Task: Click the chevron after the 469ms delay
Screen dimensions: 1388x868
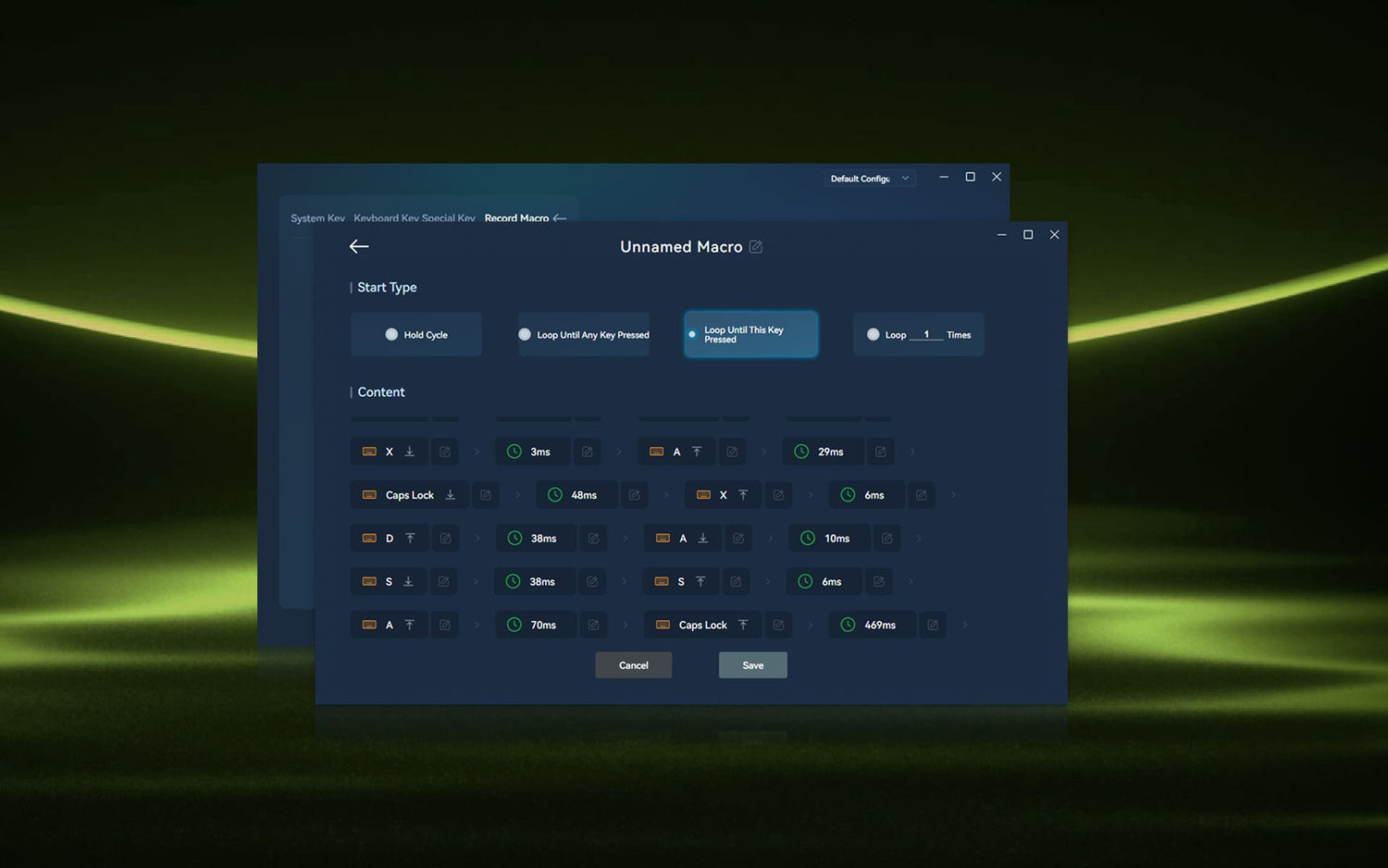Action: coord(964,626)
